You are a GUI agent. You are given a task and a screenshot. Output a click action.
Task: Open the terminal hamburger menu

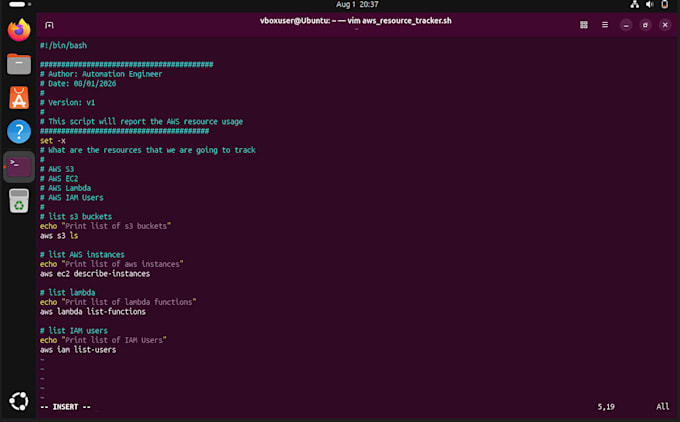(x=605, y=25)
